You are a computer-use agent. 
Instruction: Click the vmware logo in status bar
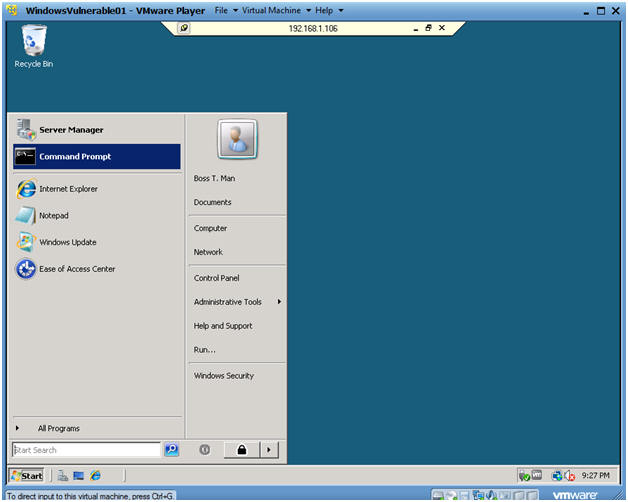click(574, 495)
